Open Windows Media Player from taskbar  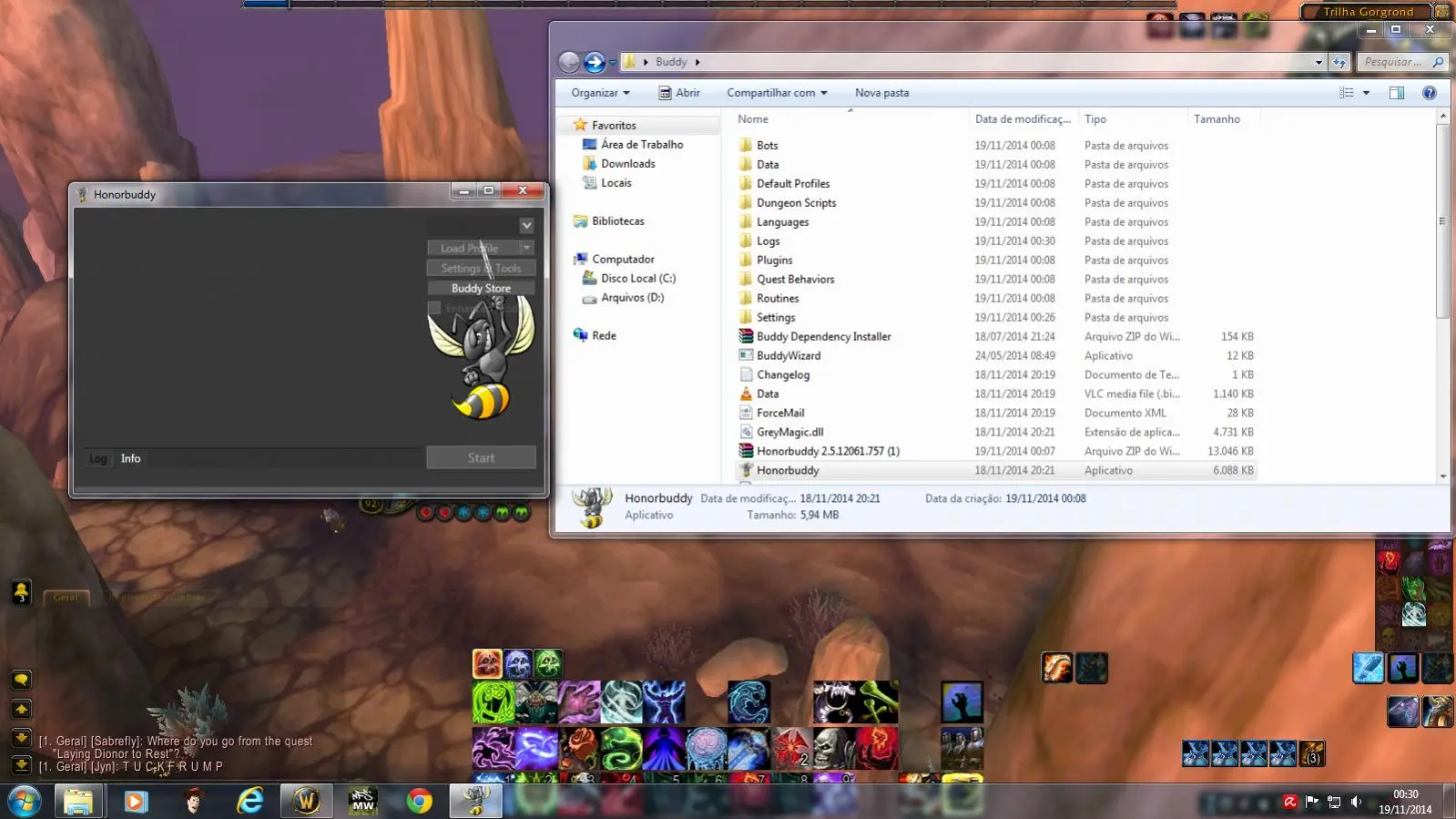pyautogui.click(x=135, y=802)
